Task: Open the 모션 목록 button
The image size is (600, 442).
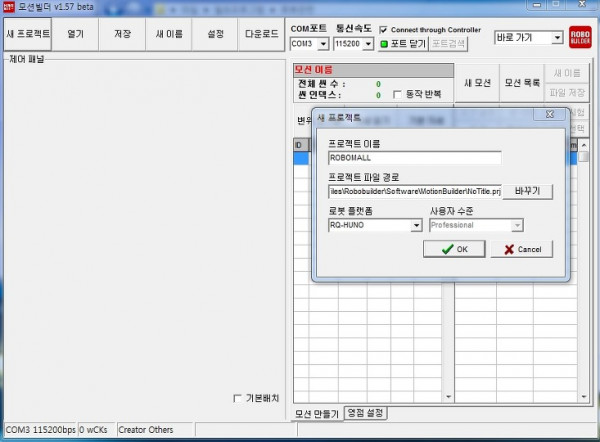Action: (x=522, y=83)
